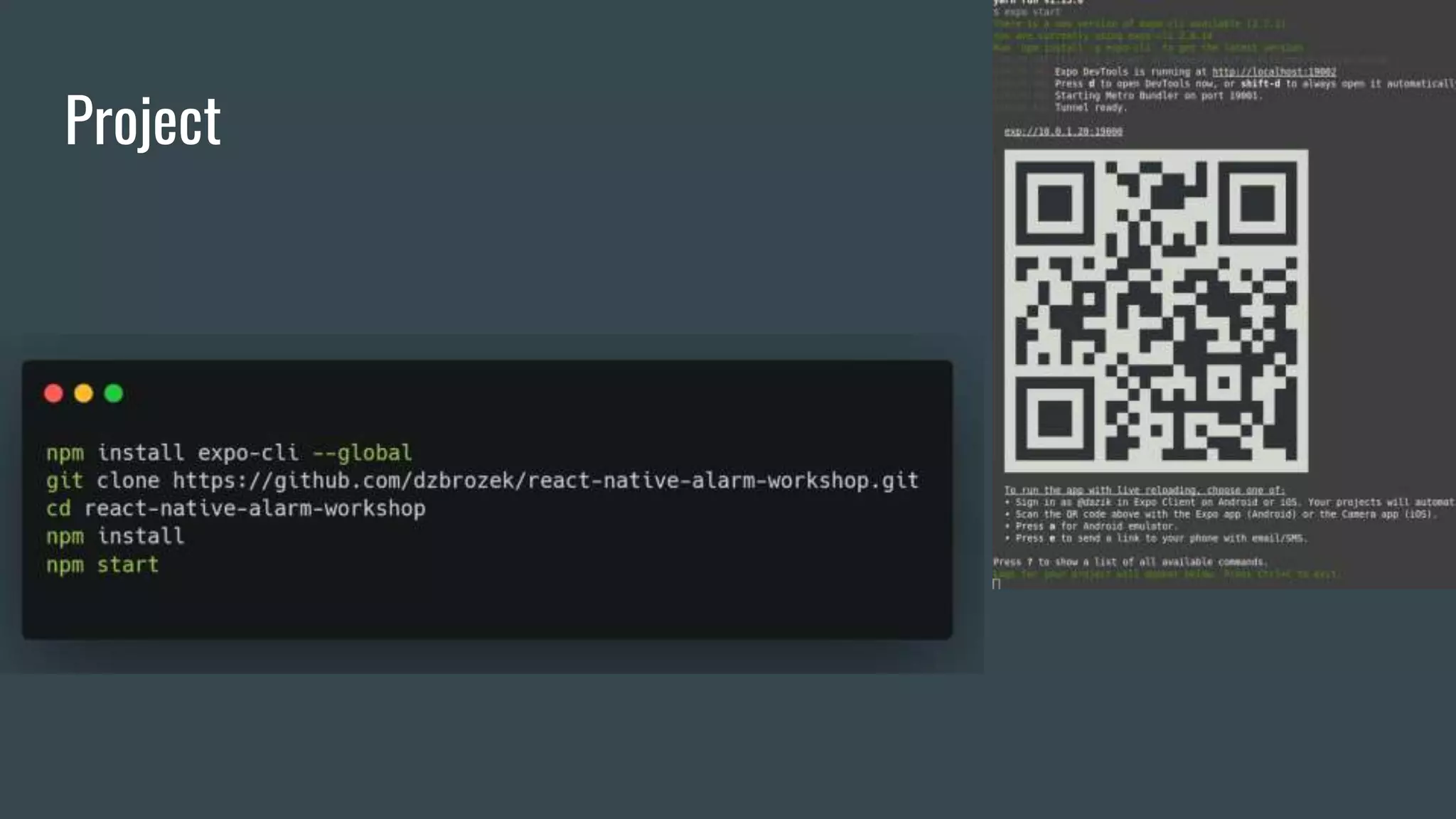Screen dimensions: 1456x819
Task: Click the terminal cursor block at bottom
Action: click(x=996, y=584)
